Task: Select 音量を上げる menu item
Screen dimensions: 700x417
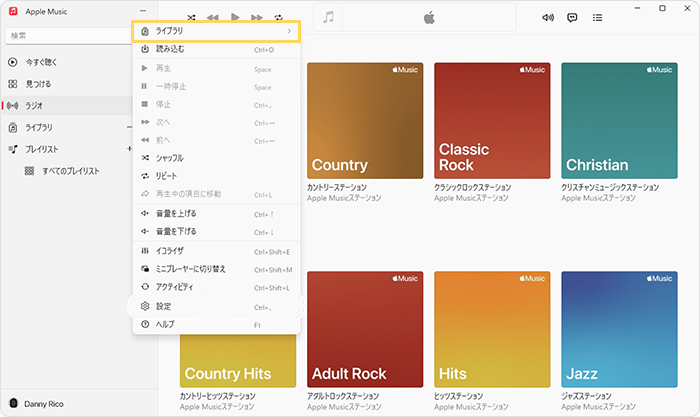Action: point(216,214)
